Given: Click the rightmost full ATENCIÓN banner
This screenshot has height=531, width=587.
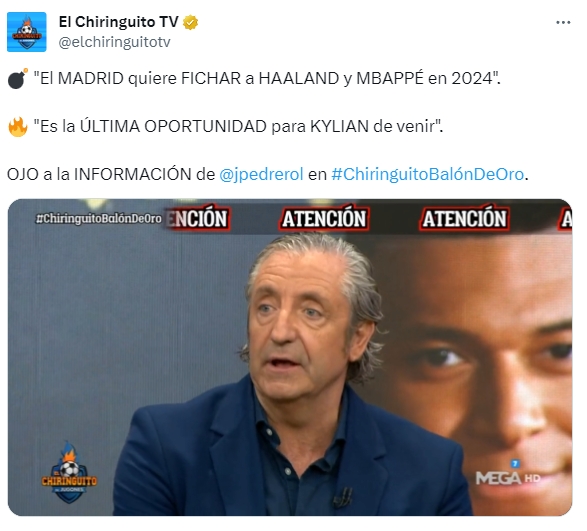Looking at the screenshot, I should (464, 218).
